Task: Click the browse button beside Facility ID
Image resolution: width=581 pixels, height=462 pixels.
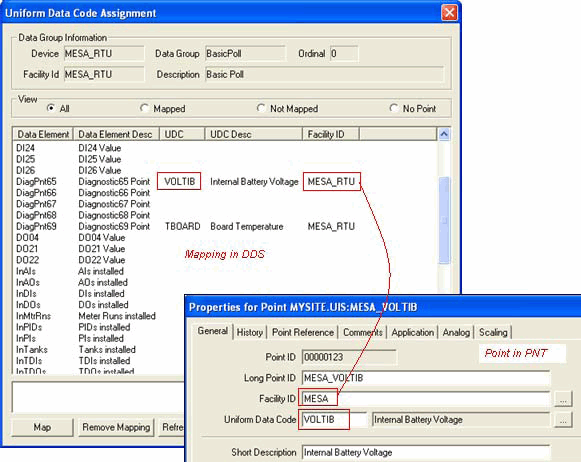Action: (x=563, y=399)
